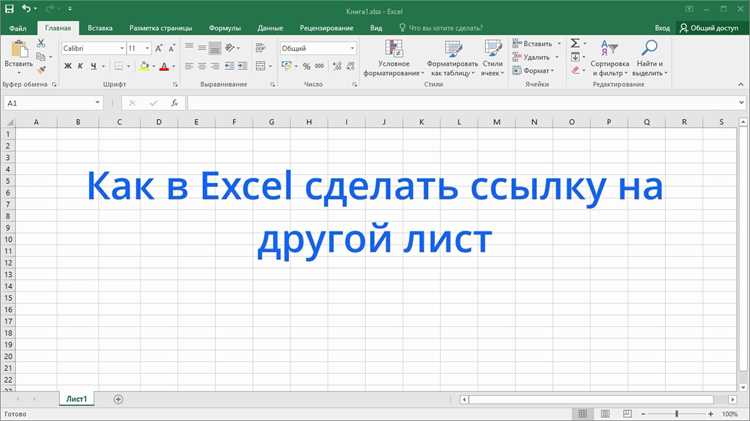Cut selection with the scissors icon
This screenshot has height=421, width=750.
(41, 44)
